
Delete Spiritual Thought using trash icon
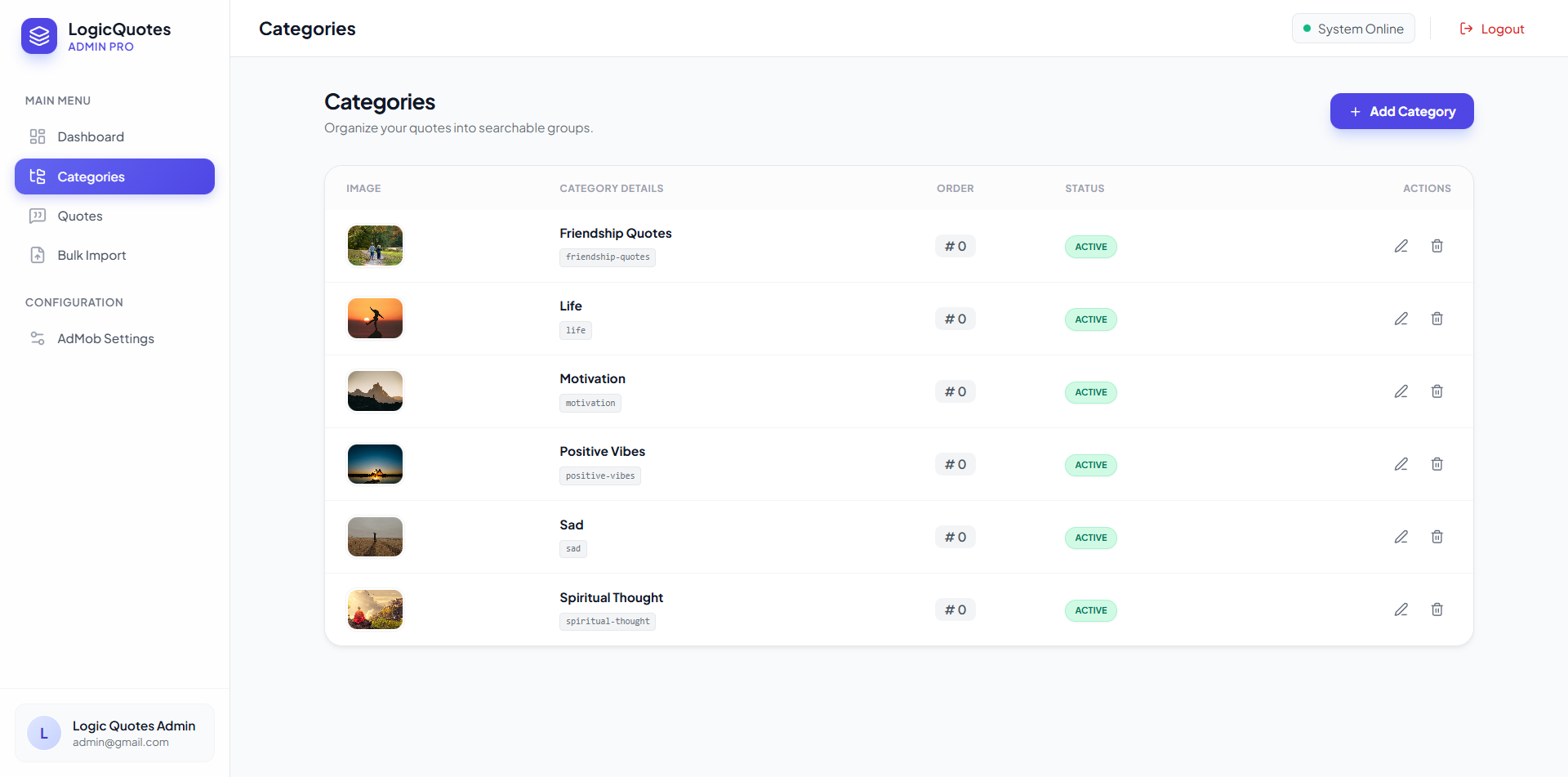(x=1437, y=610)
